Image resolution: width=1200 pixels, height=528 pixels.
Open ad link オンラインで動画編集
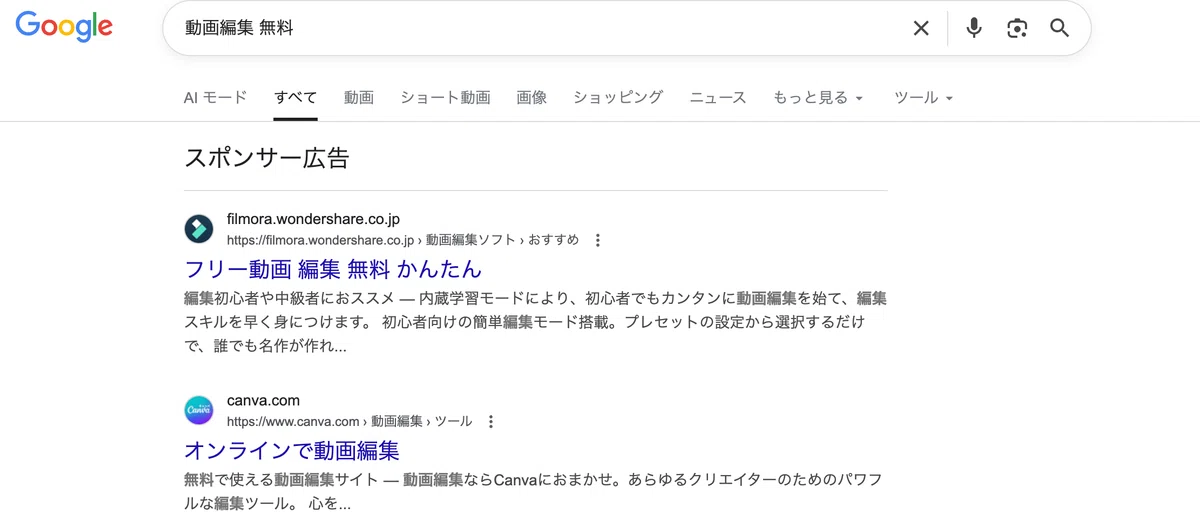point(292,451)
